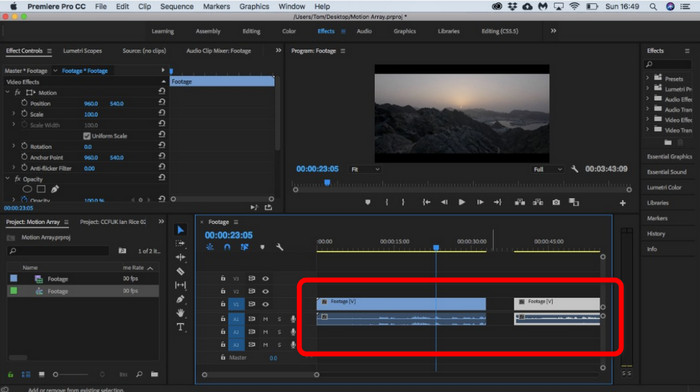
Task: Adjust Project panel thumbnail zoom slider
Action: point(56,374)
